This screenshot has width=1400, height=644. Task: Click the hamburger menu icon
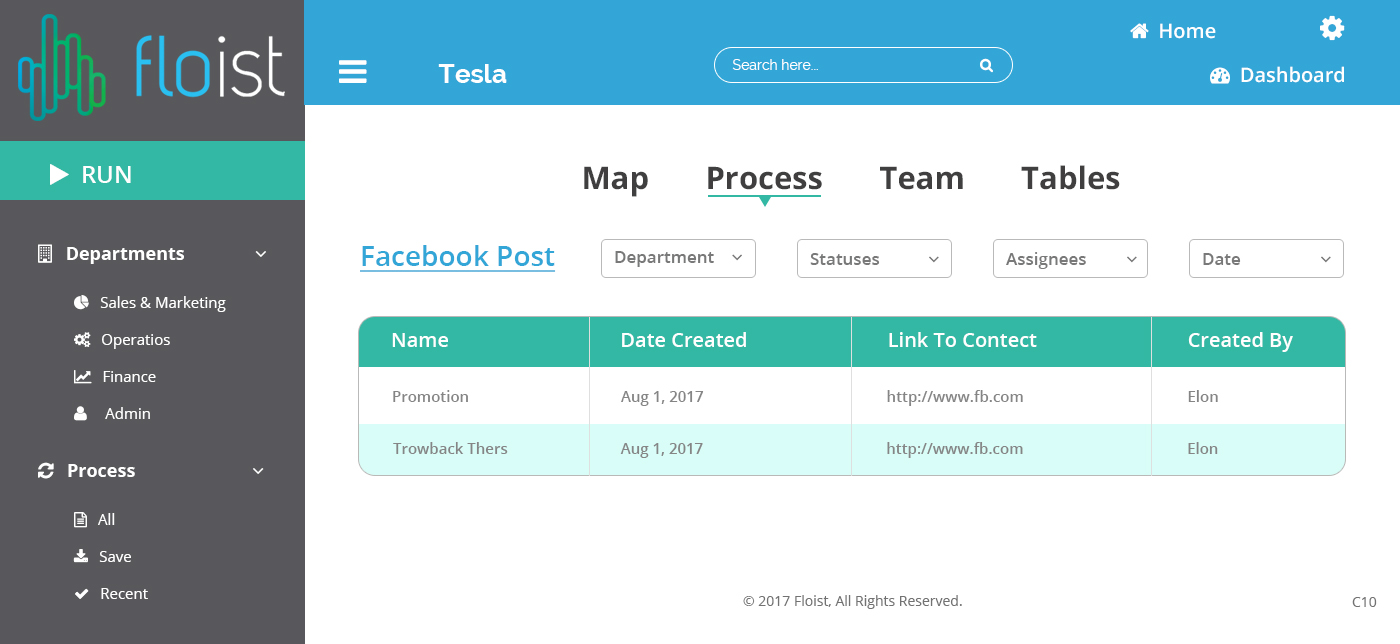pyautogui.click(x=352, y=72)
